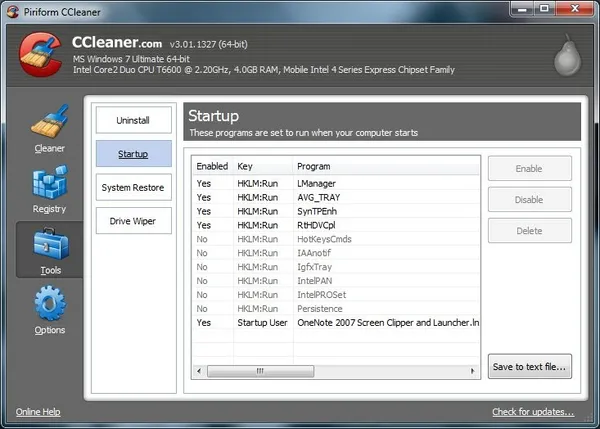This screenshot has width=600, height=429.
Task: Select the Persistence disabled entry
Action: click(336, 309)
